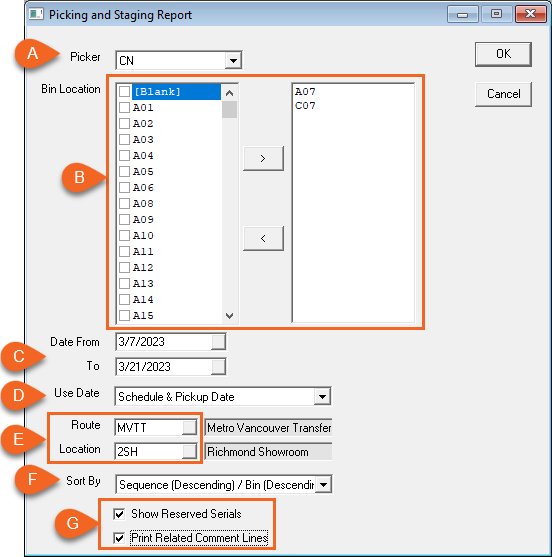Open the Date From calendar picker button
The image size is (552, 557).
pyautogui.click(x=218, y=342)
